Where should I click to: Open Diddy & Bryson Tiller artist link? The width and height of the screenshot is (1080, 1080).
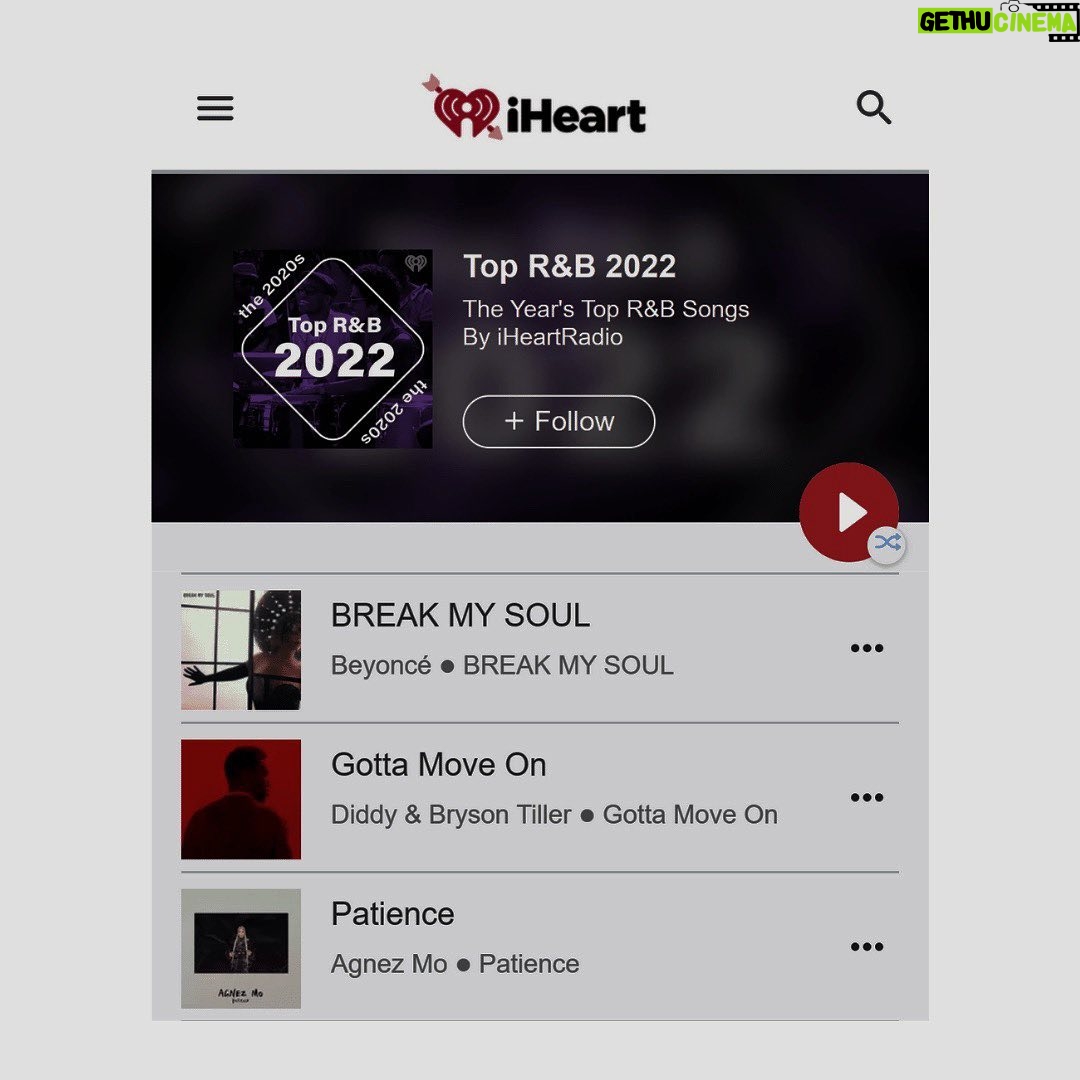click(451, 815)
